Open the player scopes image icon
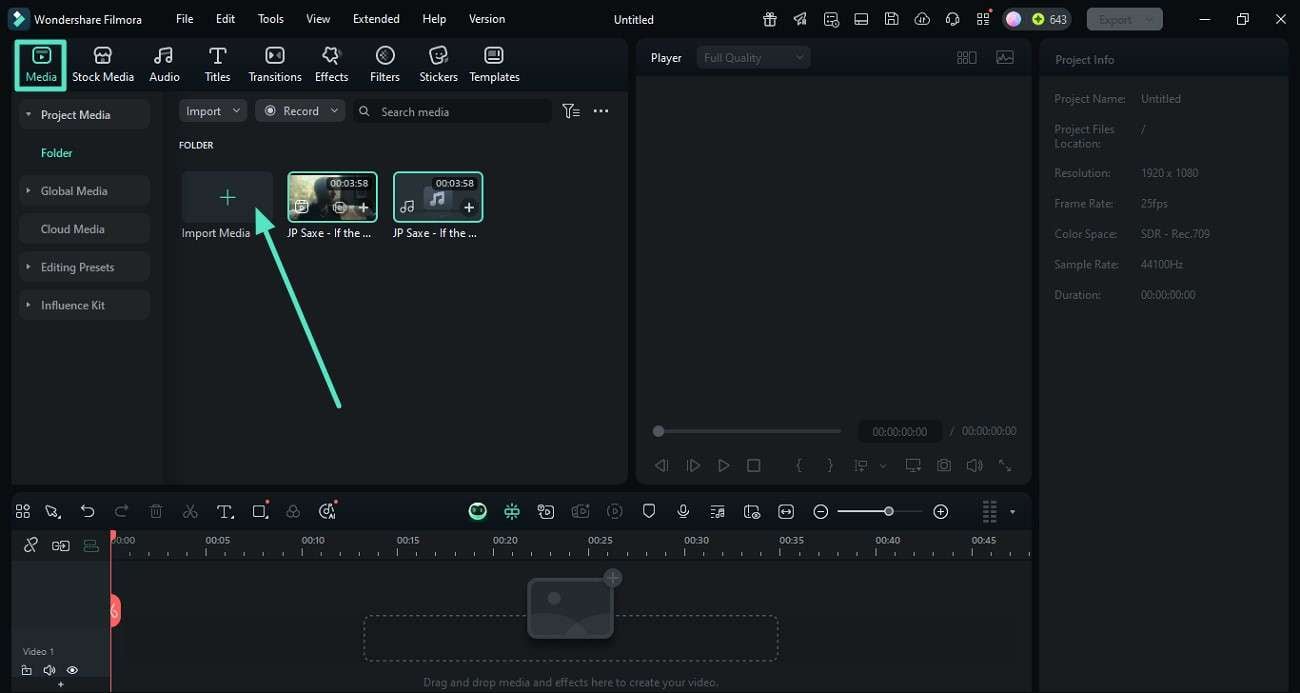Viewport: 1300px width, 693px height. point(1005,58)
